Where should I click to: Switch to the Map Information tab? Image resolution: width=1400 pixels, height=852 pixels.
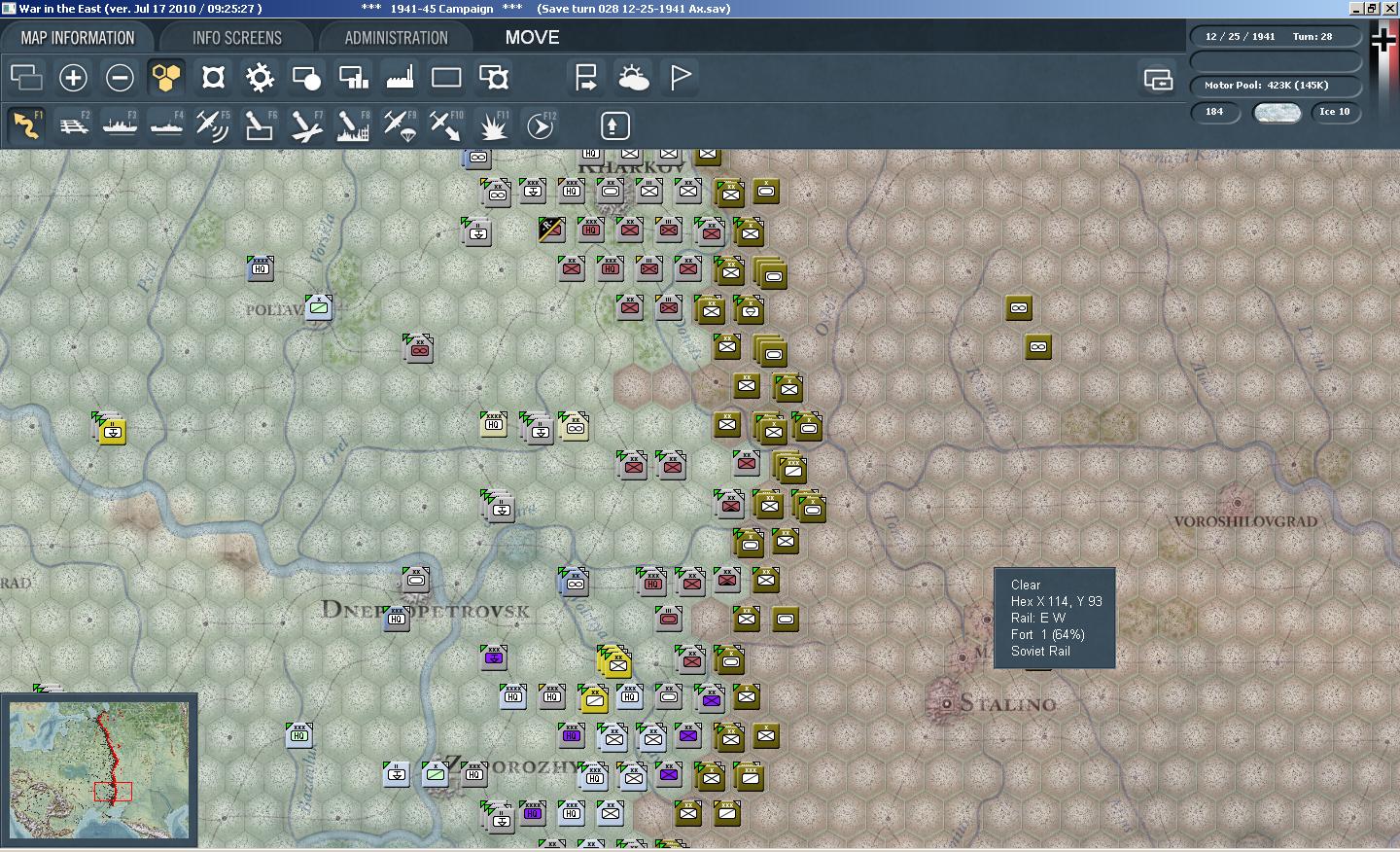tap(78, 38)
